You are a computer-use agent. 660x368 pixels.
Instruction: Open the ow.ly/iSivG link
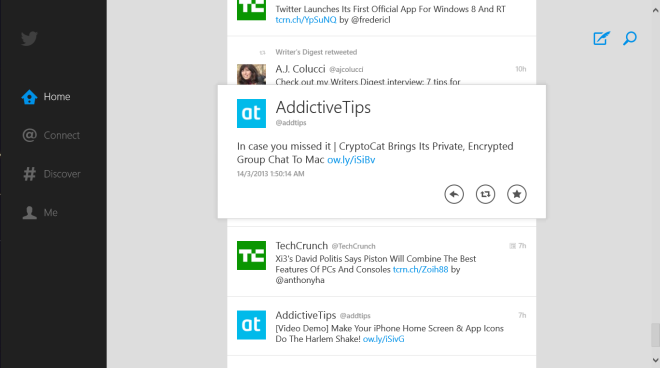(x=383, y=339)
